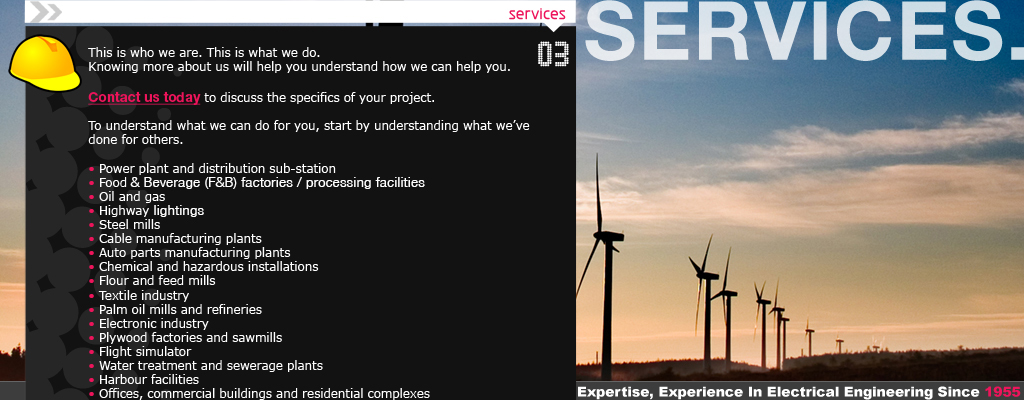Select Palm oil mills and refineries item

coord(180,310)
